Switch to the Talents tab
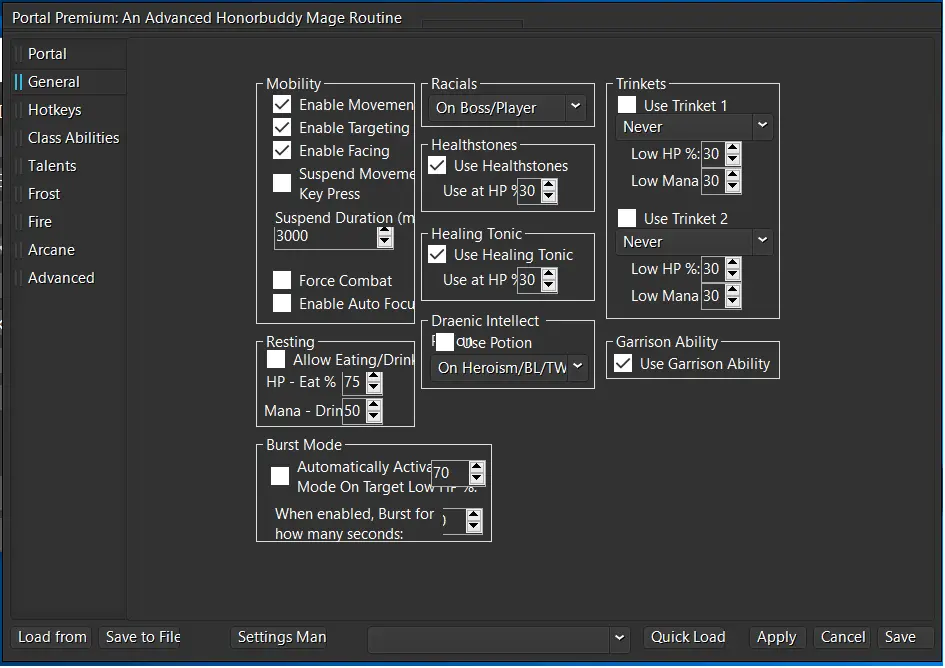 click(x=68, y=166)
